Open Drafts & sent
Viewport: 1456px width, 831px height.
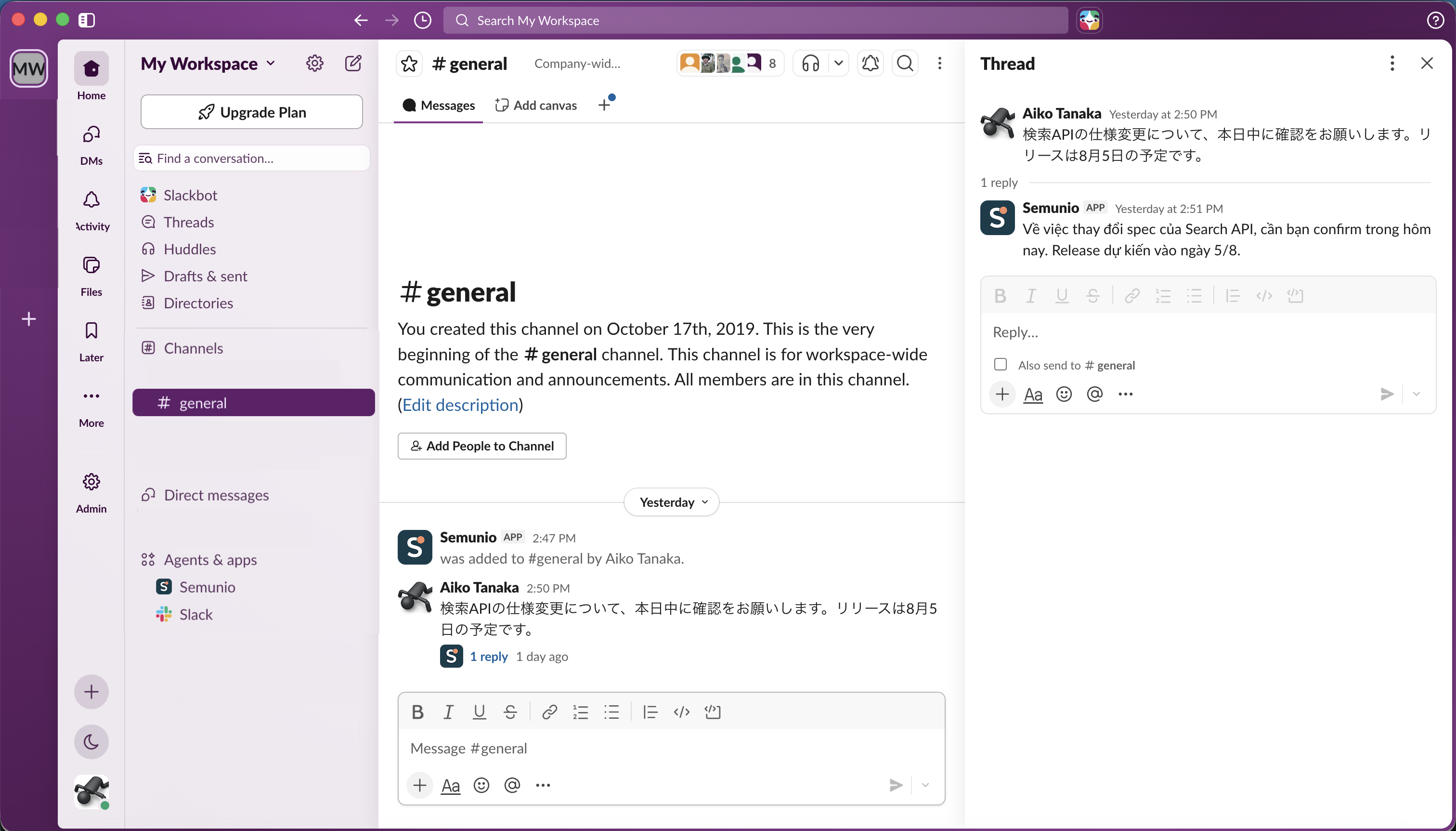tap(205, 276)
